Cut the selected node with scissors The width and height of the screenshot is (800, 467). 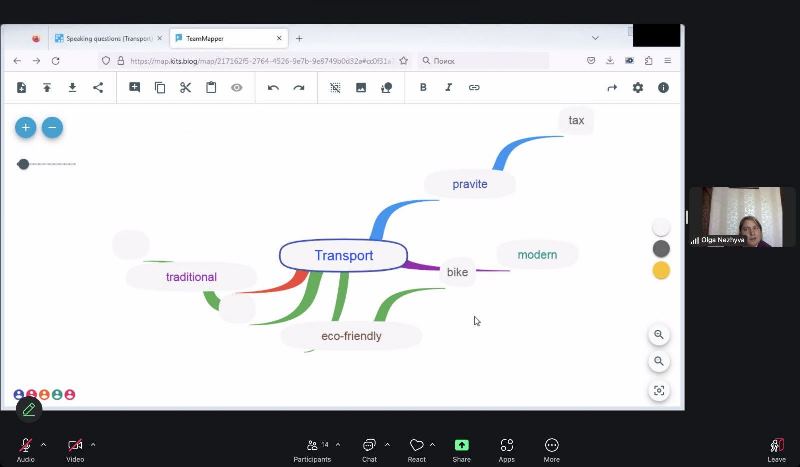[186, 88]
